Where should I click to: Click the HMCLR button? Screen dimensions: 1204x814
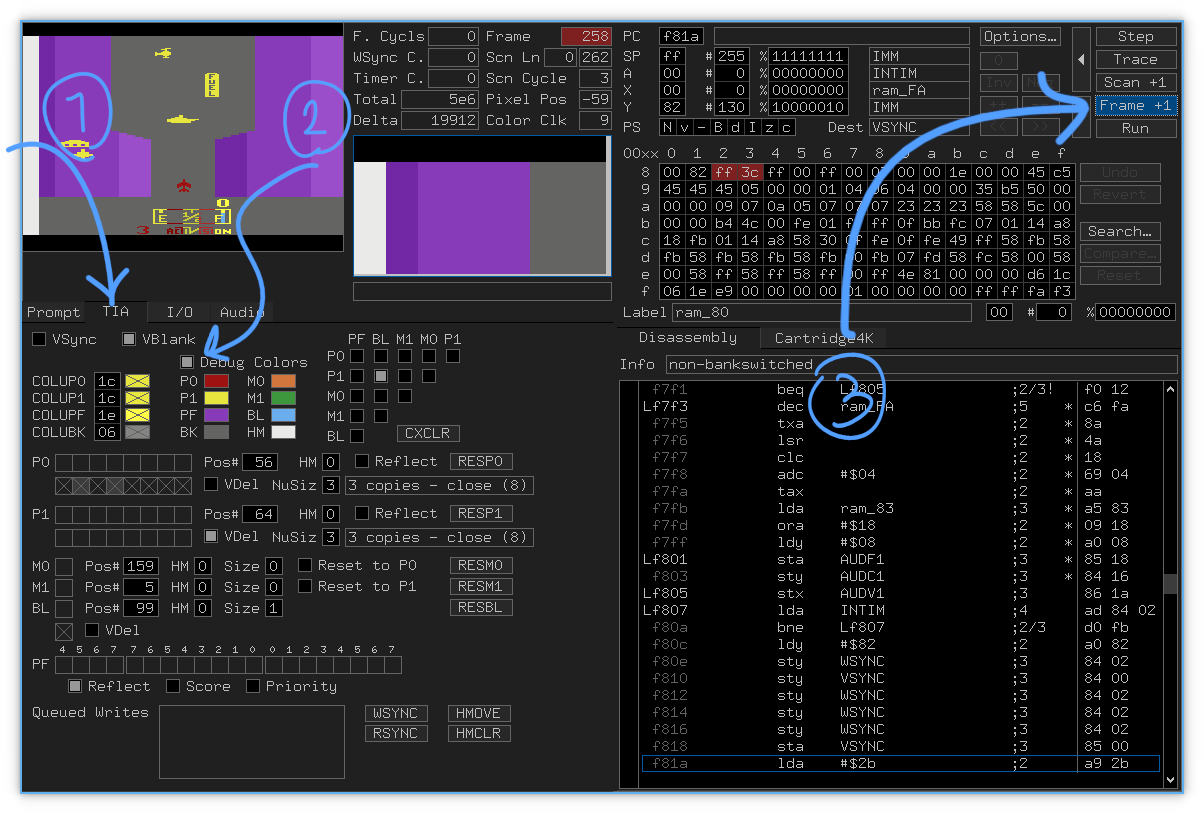(x=479, y=733)
